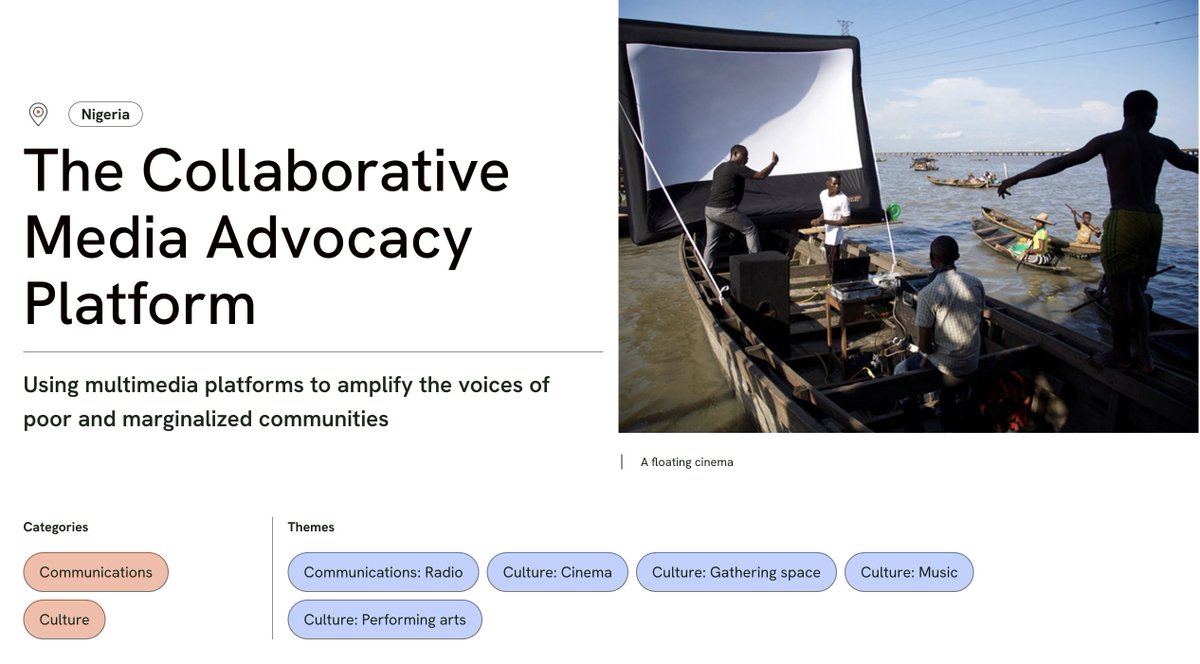
Task: Click the 'A floating cinema' caption
Action: click(x=685, y=462)
